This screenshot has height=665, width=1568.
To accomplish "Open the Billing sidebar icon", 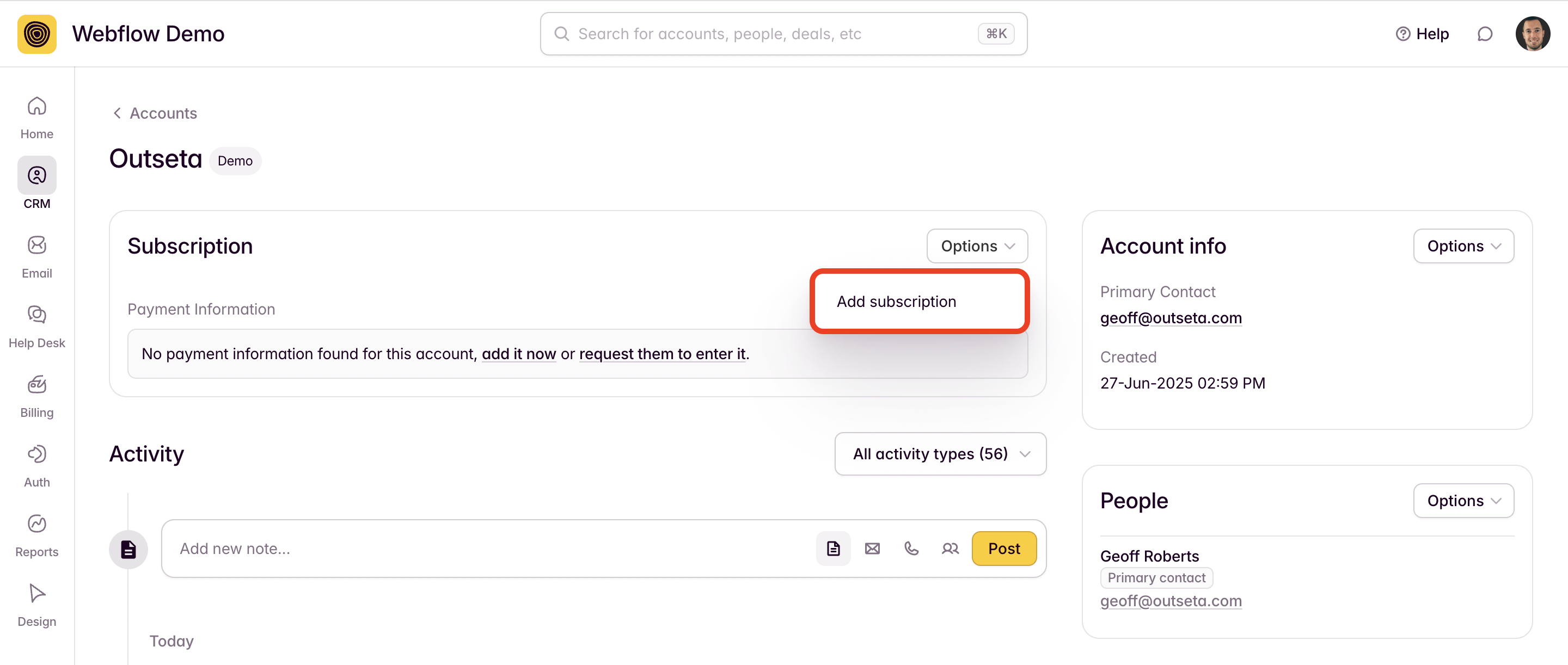I will click(x=36, y=385).
